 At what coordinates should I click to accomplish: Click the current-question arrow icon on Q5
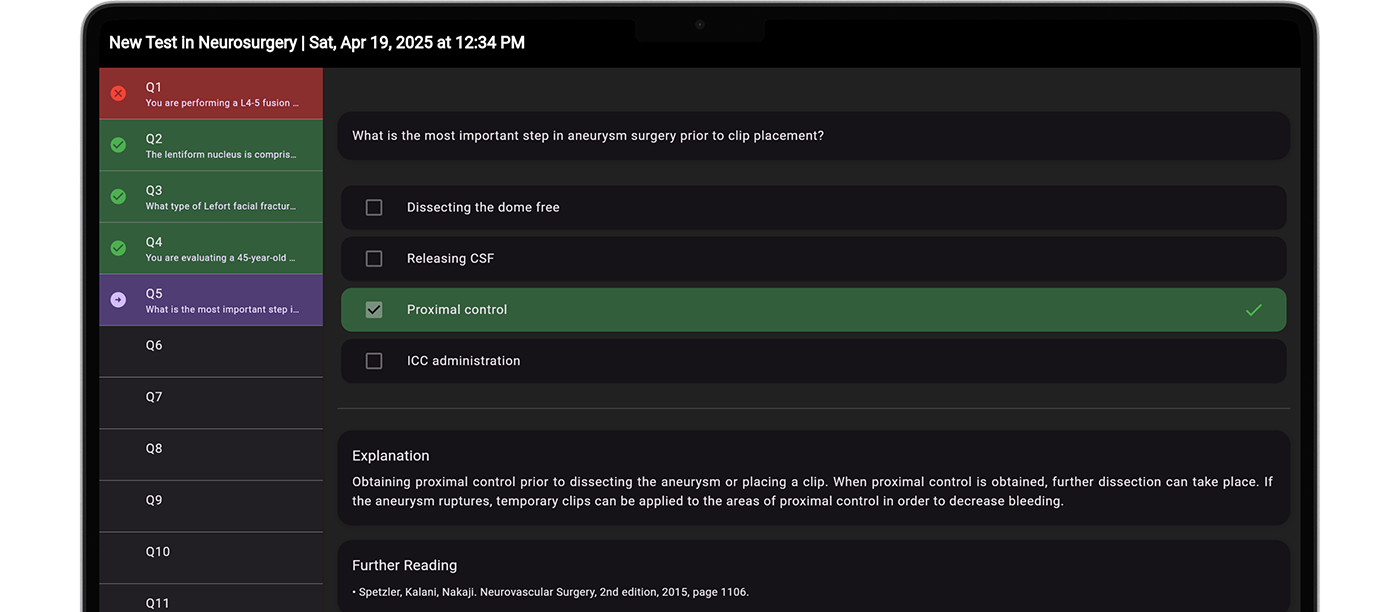click(x=118, y=300)
